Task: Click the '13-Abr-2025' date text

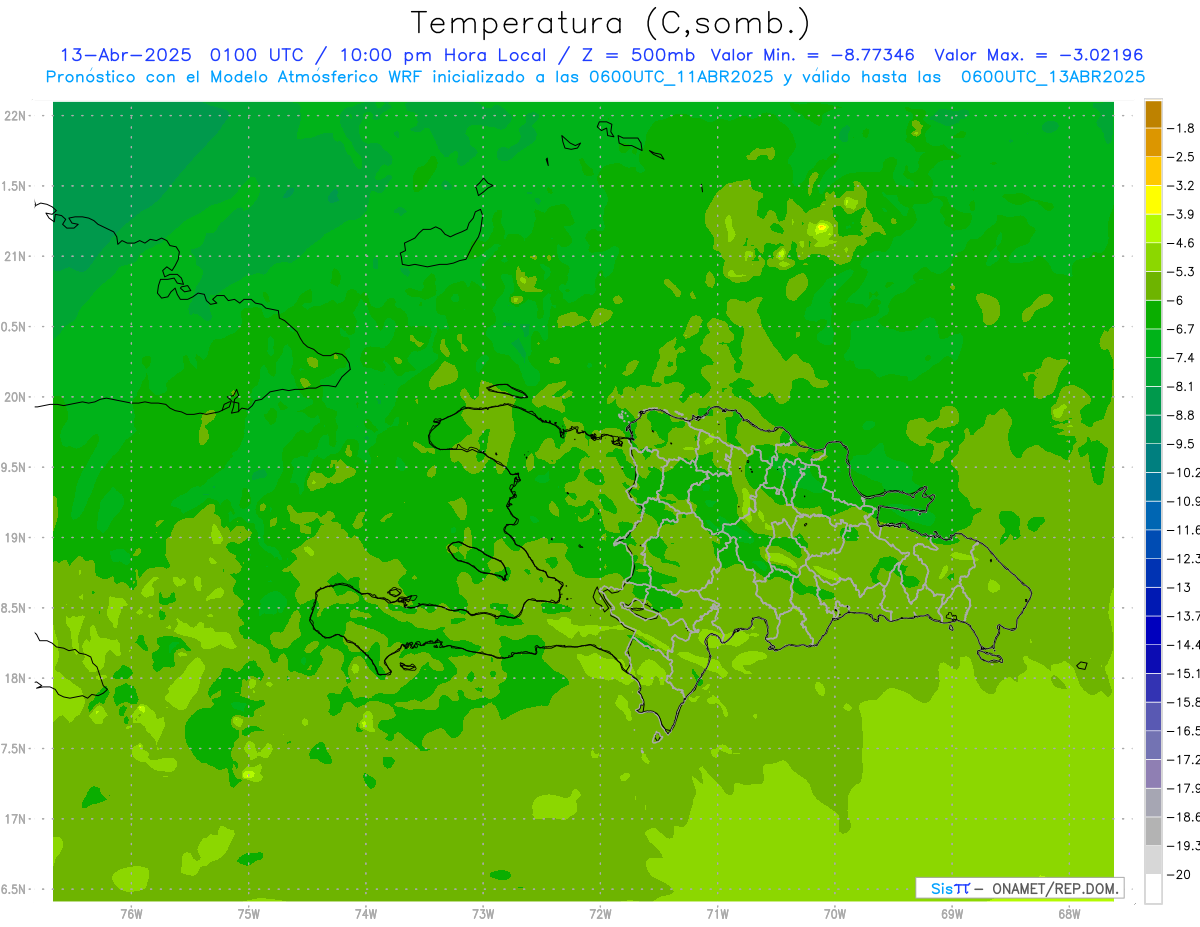Action: (x=127, y=55)
